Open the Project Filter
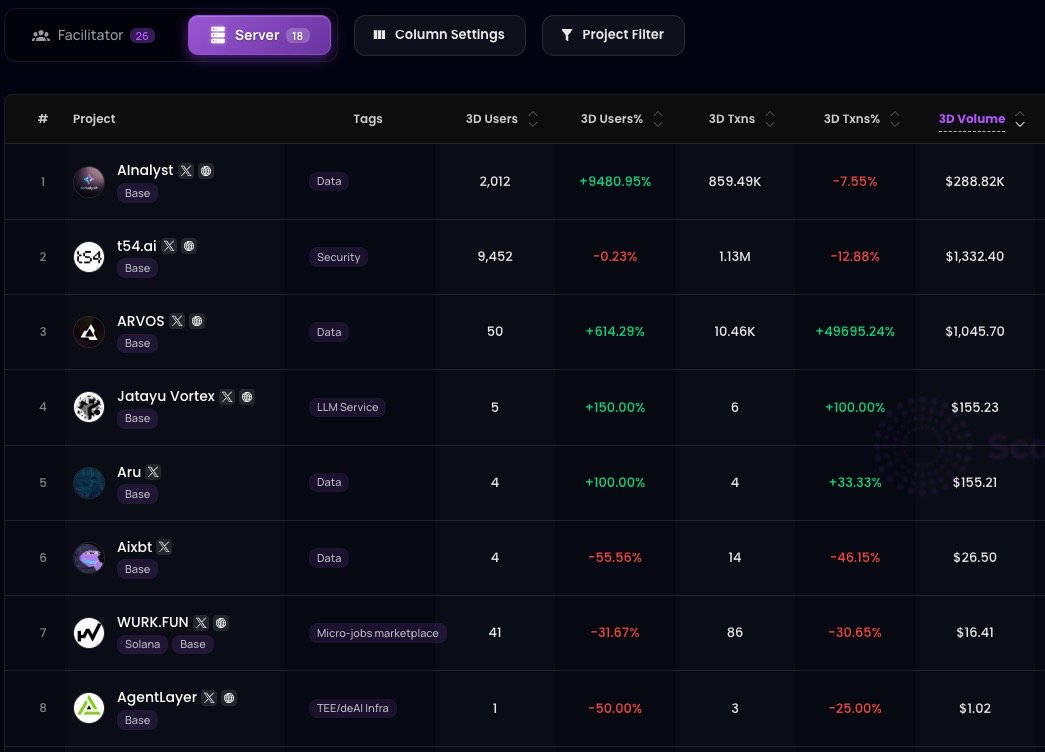The width and height of the screenshot is (1045, 752). 613,35
